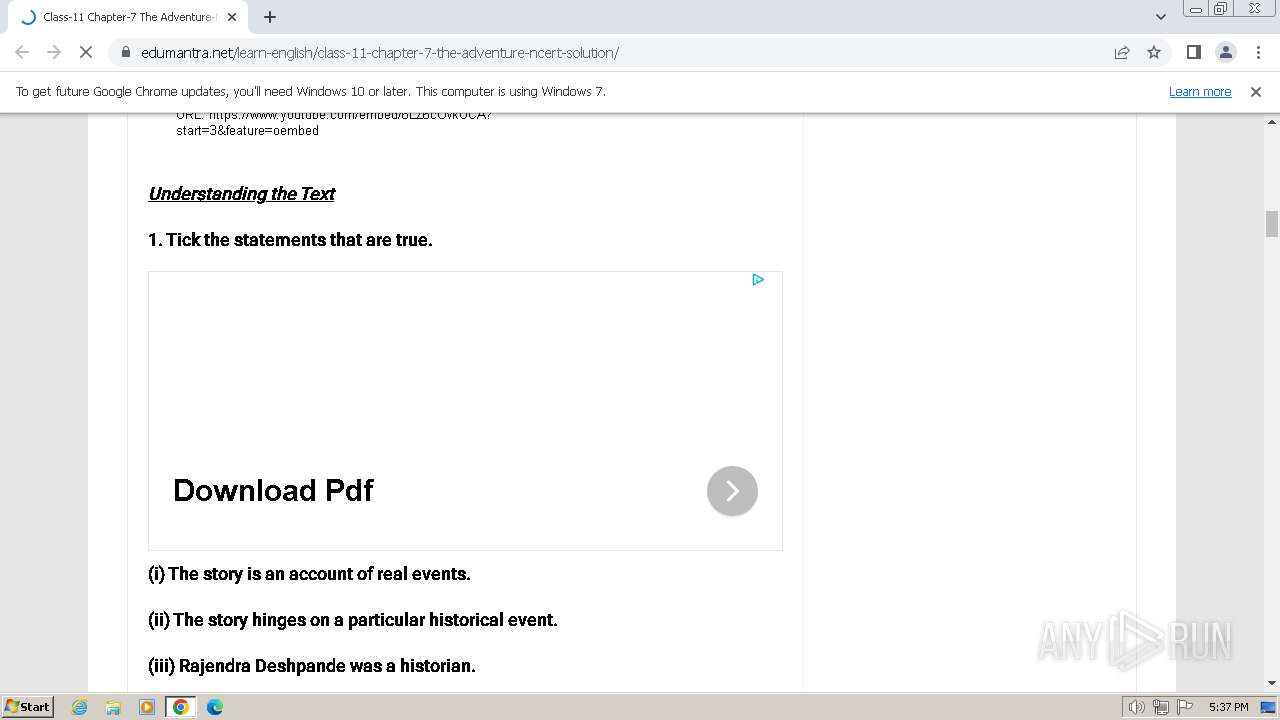Viewport: 1280px width, 720px height.
Task: Stop loading the page
Action: coord(85,52)
